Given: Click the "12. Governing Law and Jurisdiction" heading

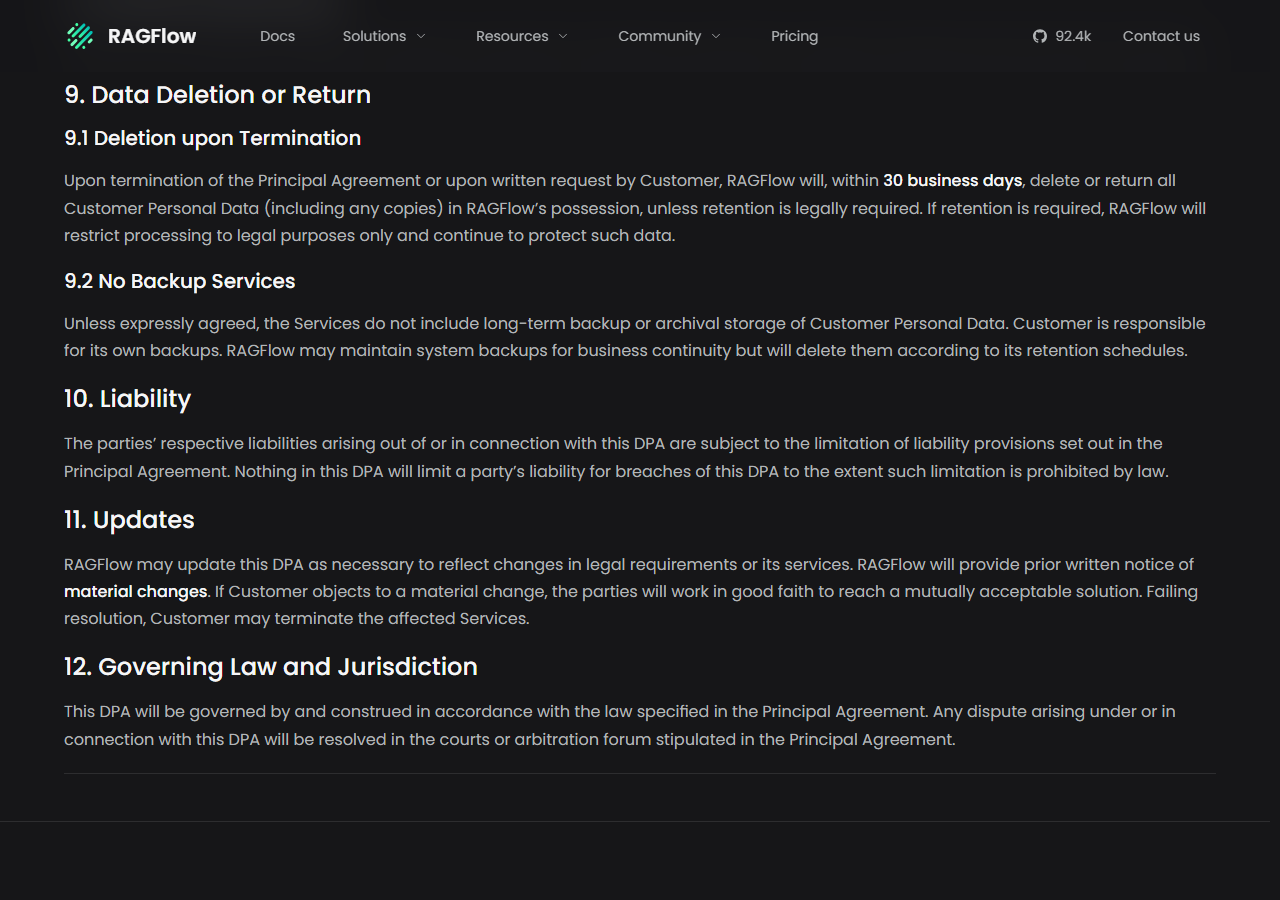Looking at the screenshot, I should 271,667.
